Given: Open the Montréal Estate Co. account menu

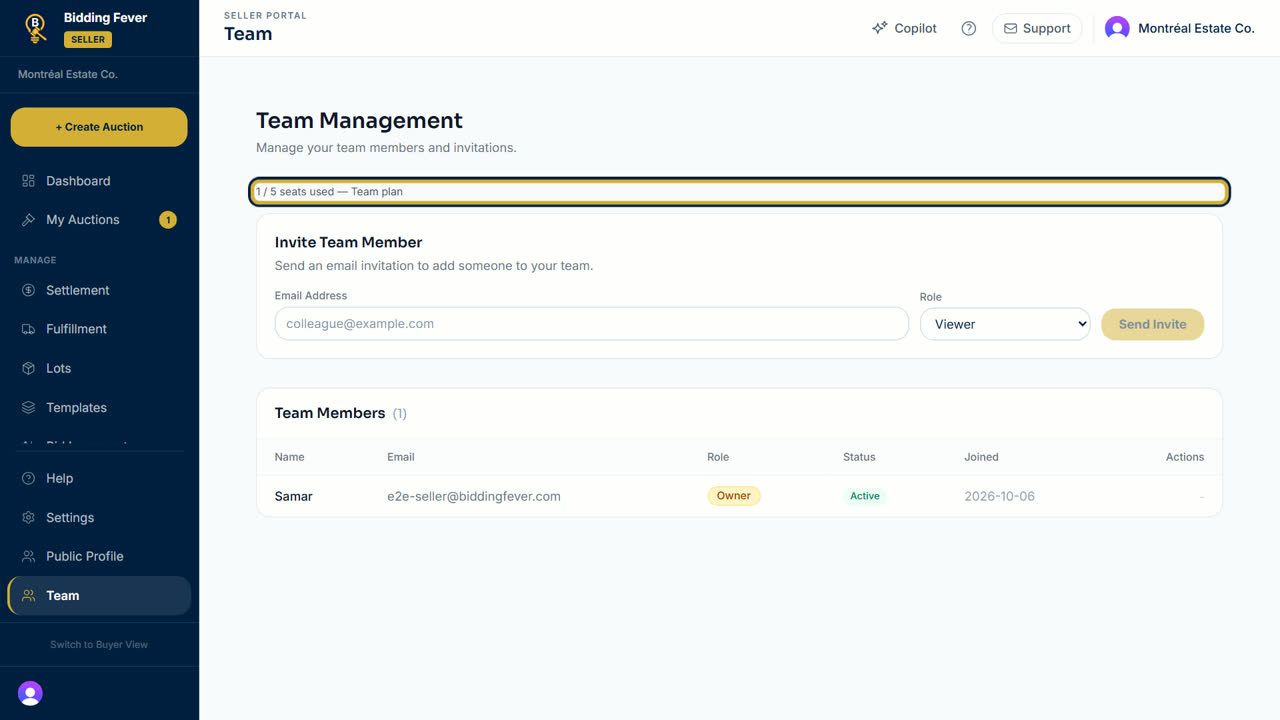Looking at the screenshot, I should [x=1180, y=28].
